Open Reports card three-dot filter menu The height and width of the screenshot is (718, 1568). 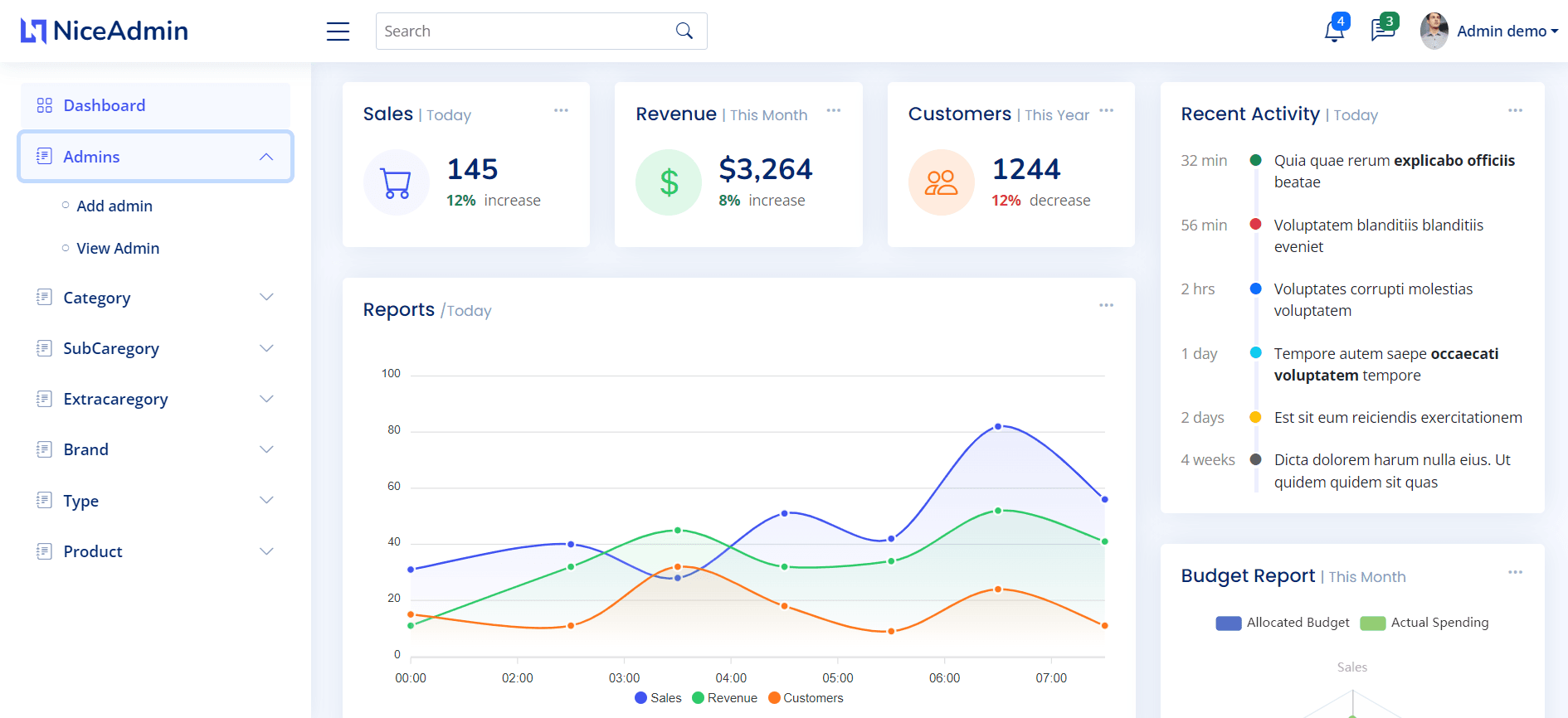point(1107,305)
